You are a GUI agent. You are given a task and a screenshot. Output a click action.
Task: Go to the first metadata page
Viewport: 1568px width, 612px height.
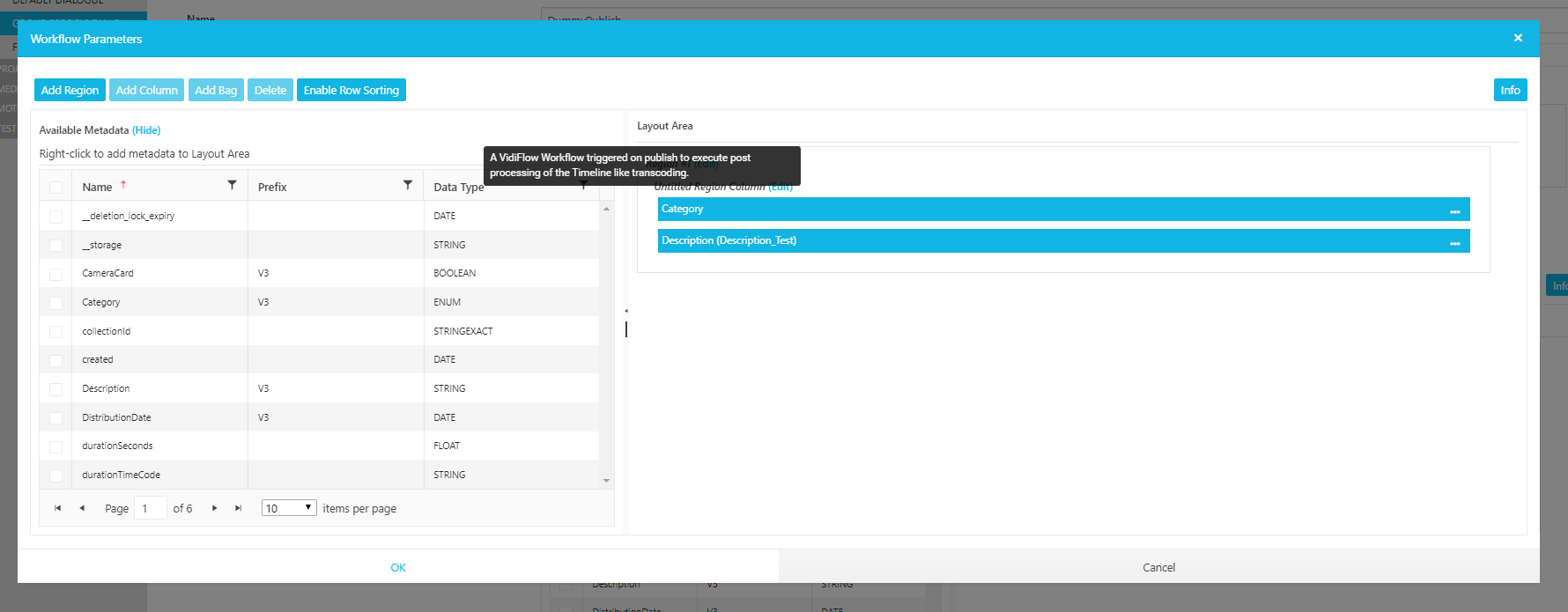tap(58, 508)
